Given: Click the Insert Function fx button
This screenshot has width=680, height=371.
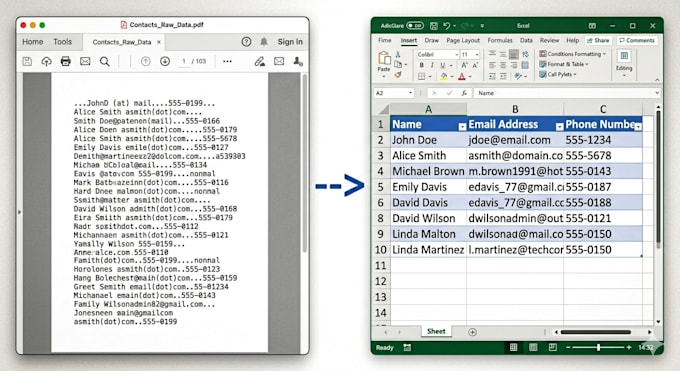Looking at the screenshot, I should [x=464, y=93].
